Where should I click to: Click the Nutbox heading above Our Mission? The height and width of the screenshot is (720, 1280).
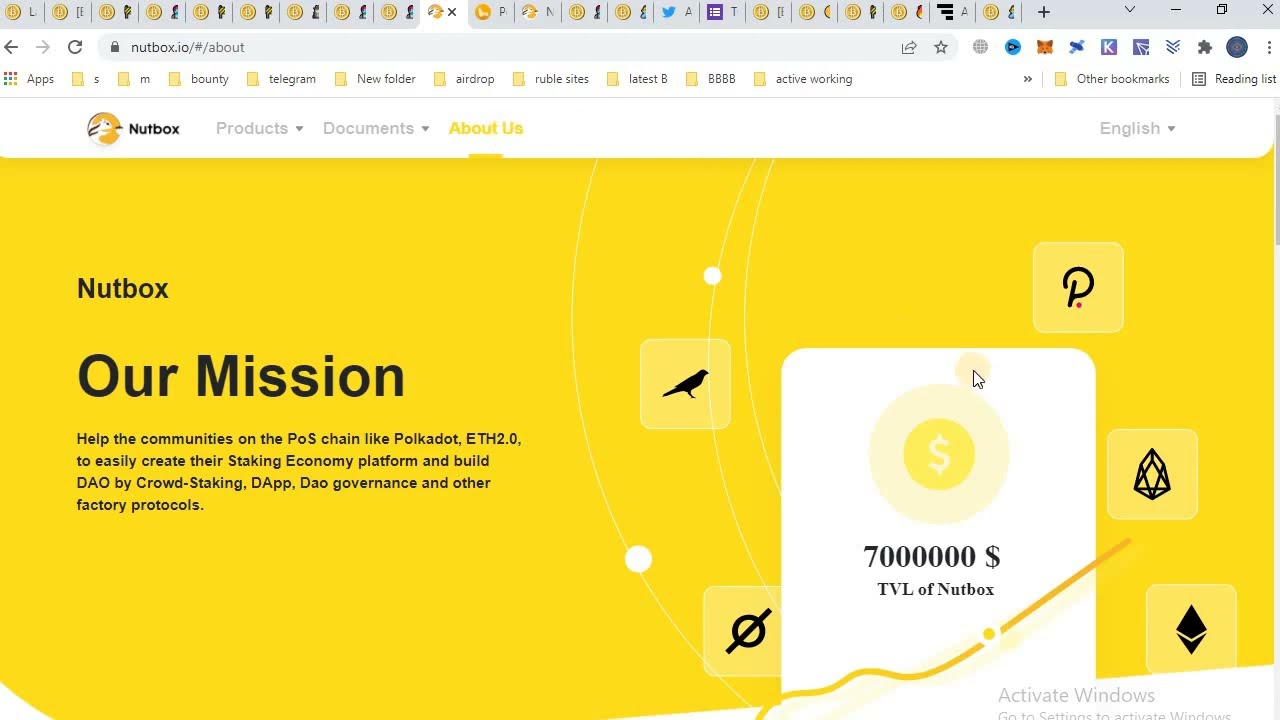click(123, 288)
